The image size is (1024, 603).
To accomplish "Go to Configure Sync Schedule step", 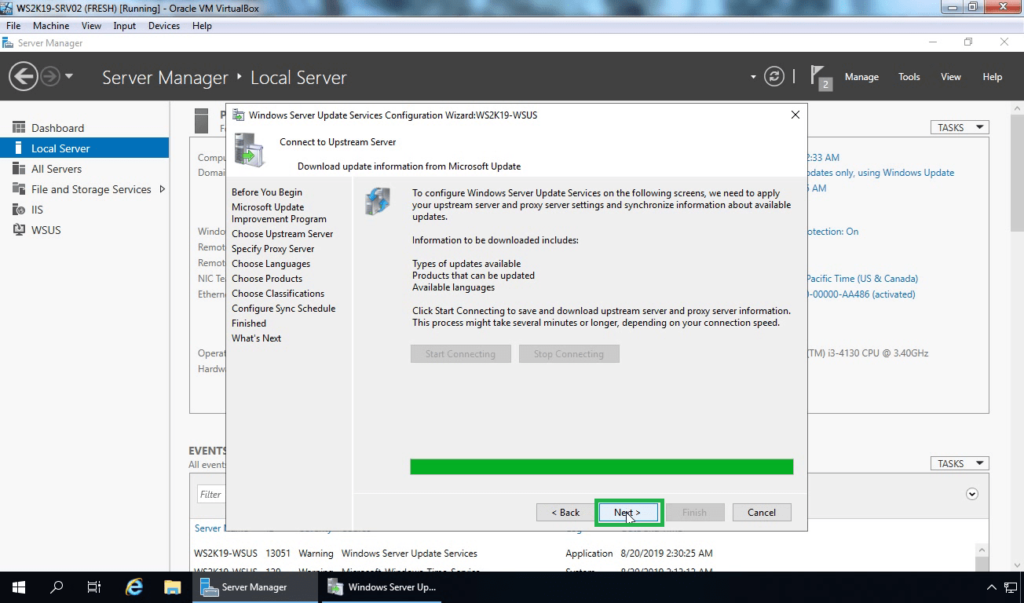I will (283, 308).
